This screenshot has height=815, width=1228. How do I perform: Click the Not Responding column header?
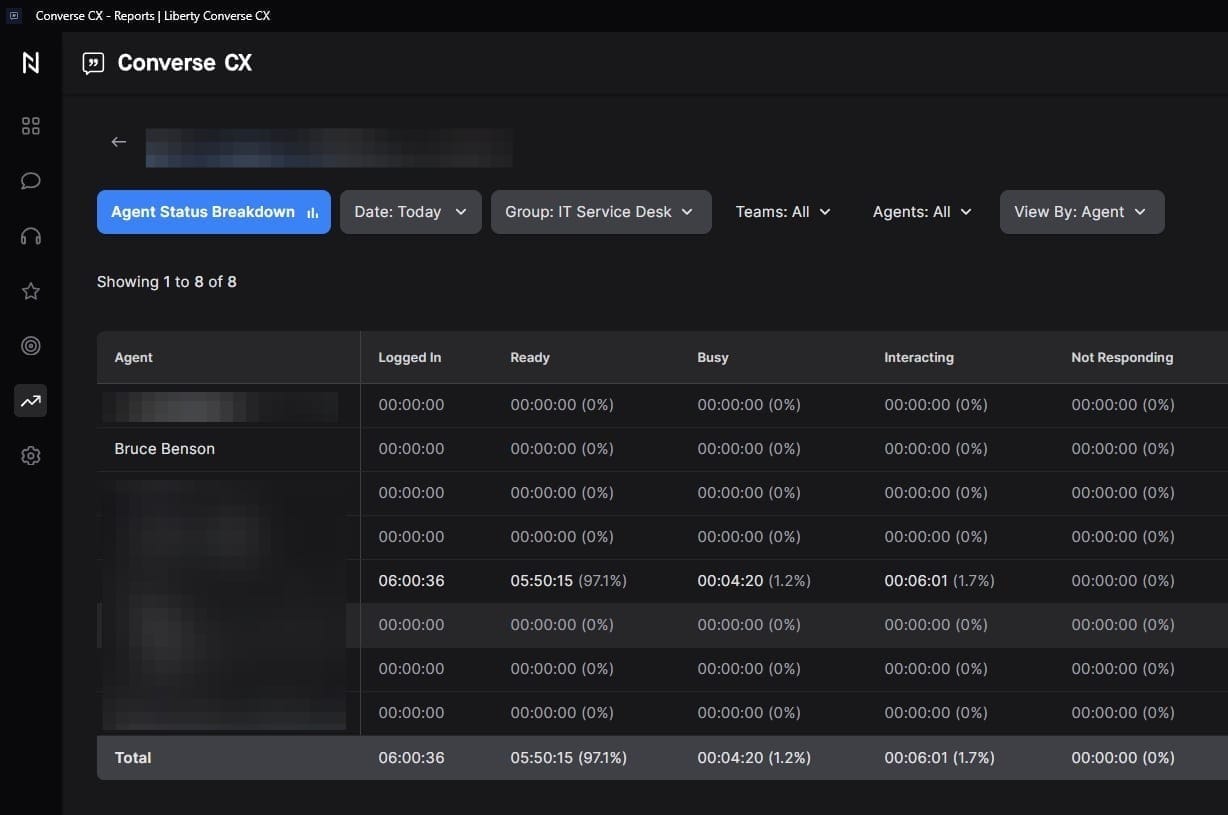(1121, 358)
